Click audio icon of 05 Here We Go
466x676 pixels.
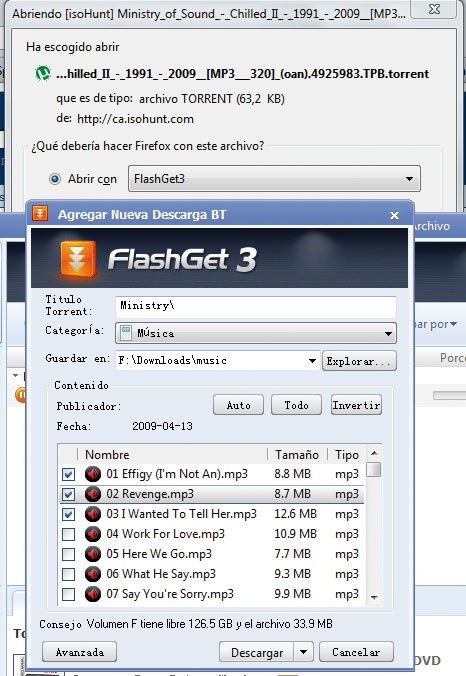click(93, 554)
